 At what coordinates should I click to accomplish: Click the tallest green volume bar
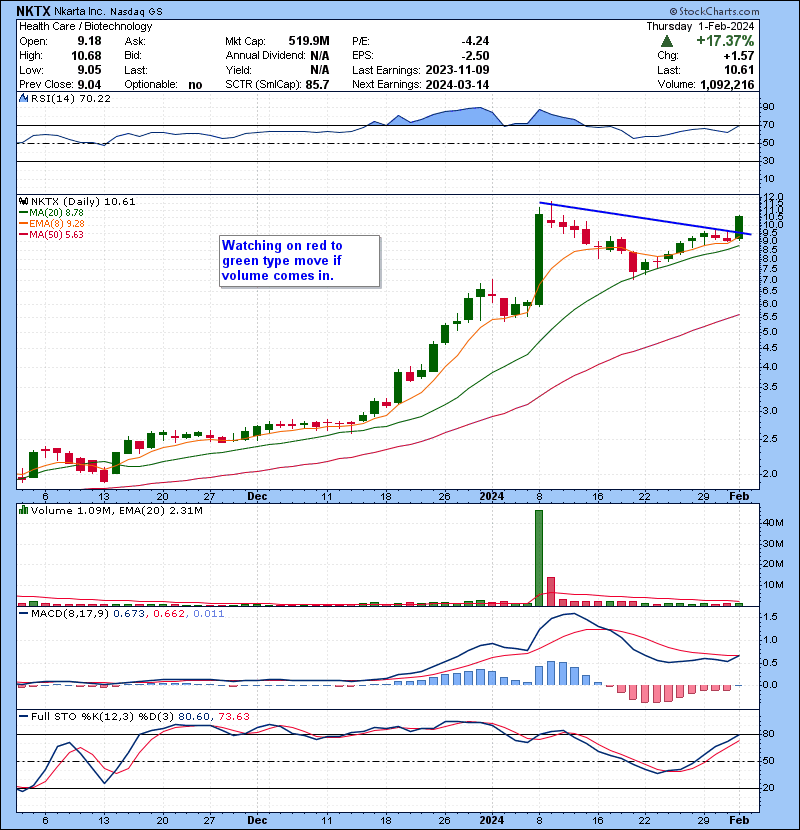point(539,558)
